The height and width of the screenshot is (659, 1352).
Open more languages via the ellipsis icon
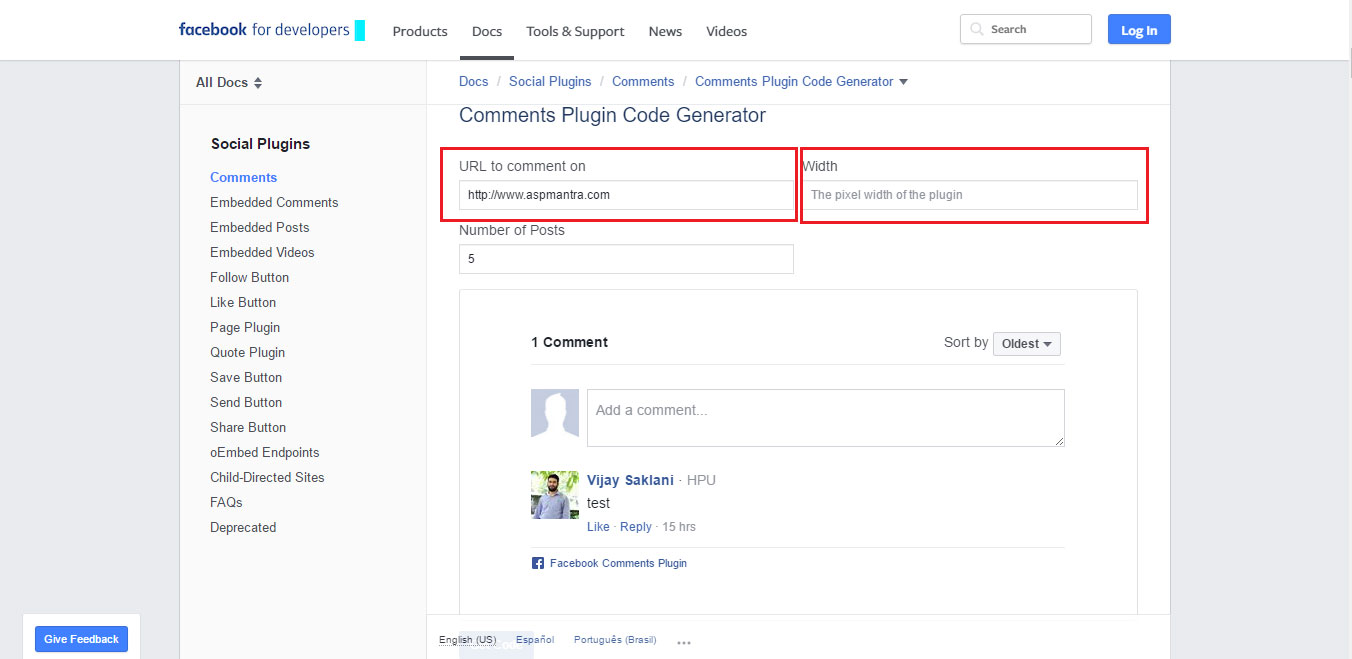[683, 642]
